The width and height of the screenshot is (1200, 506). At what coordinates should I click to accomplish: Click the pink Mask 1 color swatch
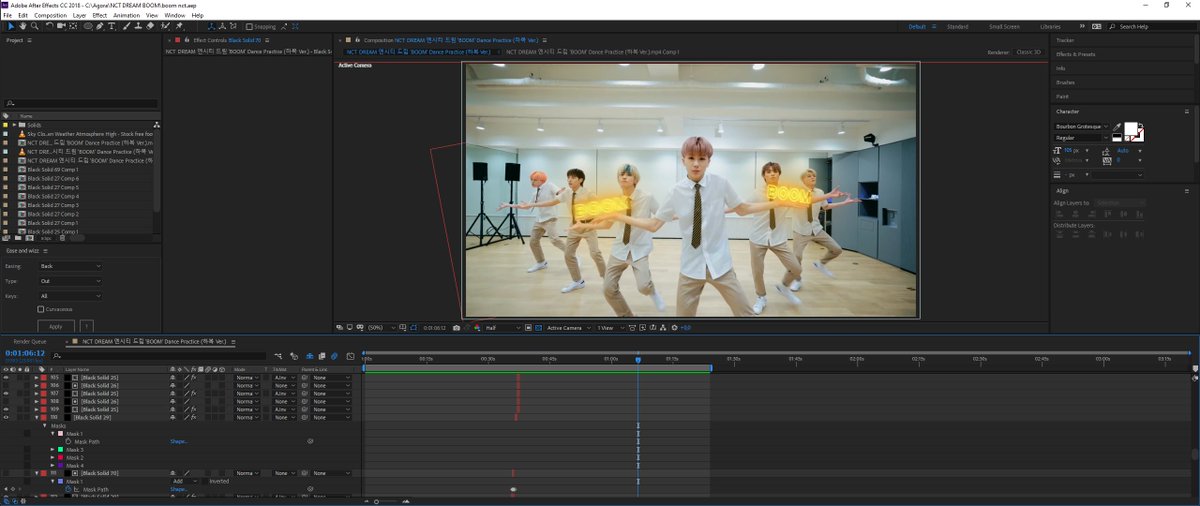tap(60, 434)
